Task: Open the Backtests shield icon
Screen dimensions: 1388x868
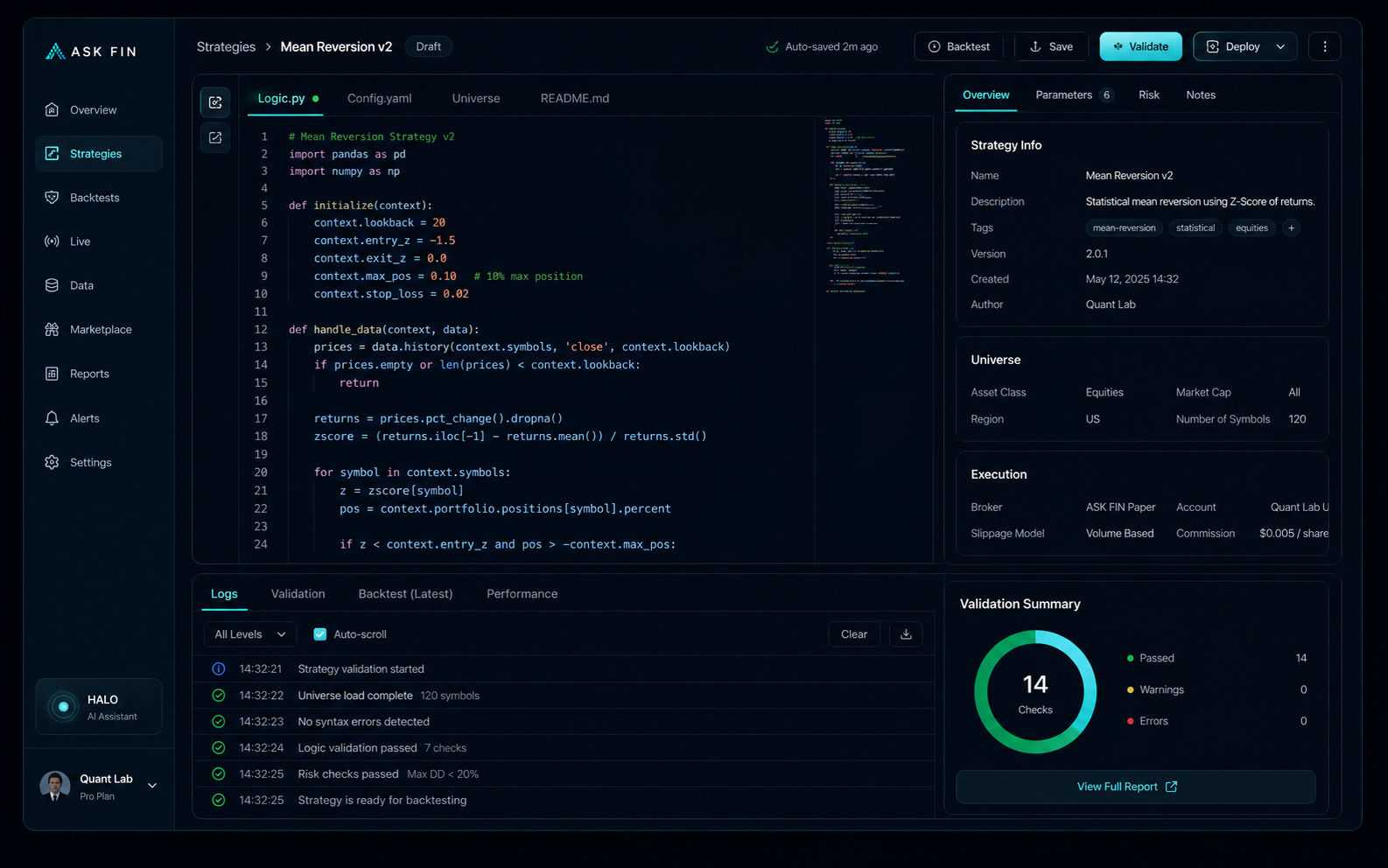Action: pos(52,198)
